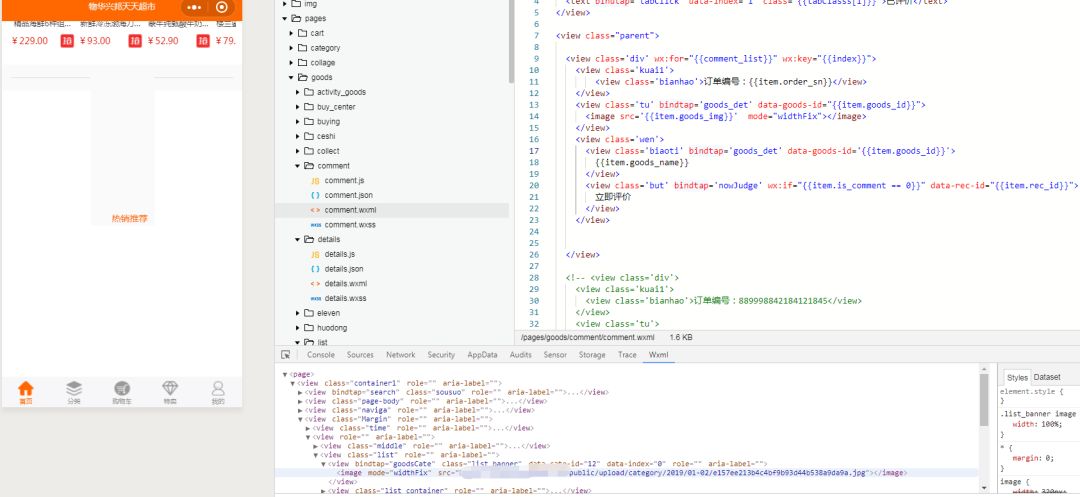Click the folder icon of collage

pyautogui.click(x=302, y=63)
